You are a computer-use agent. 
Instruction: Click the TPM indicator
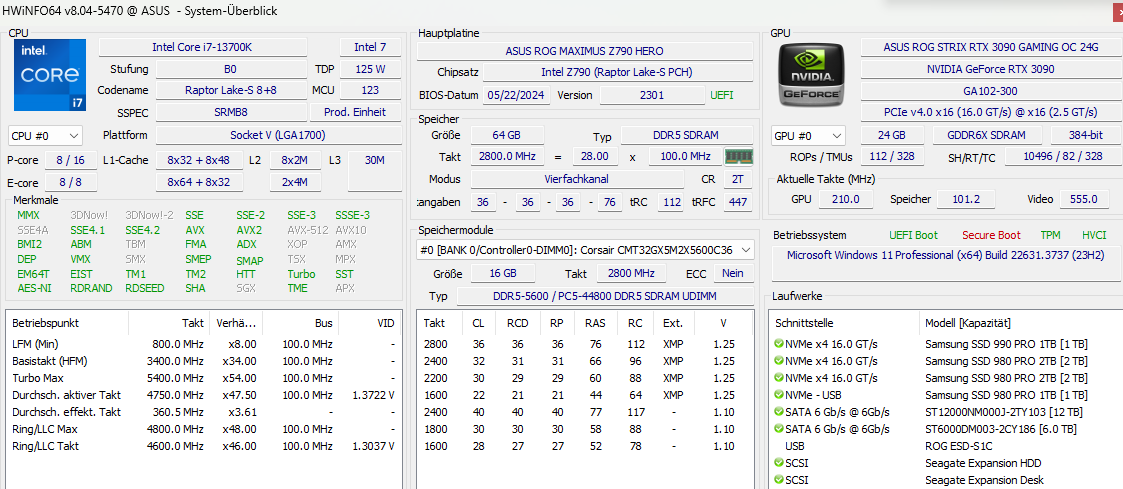(x=1051, y=235)
